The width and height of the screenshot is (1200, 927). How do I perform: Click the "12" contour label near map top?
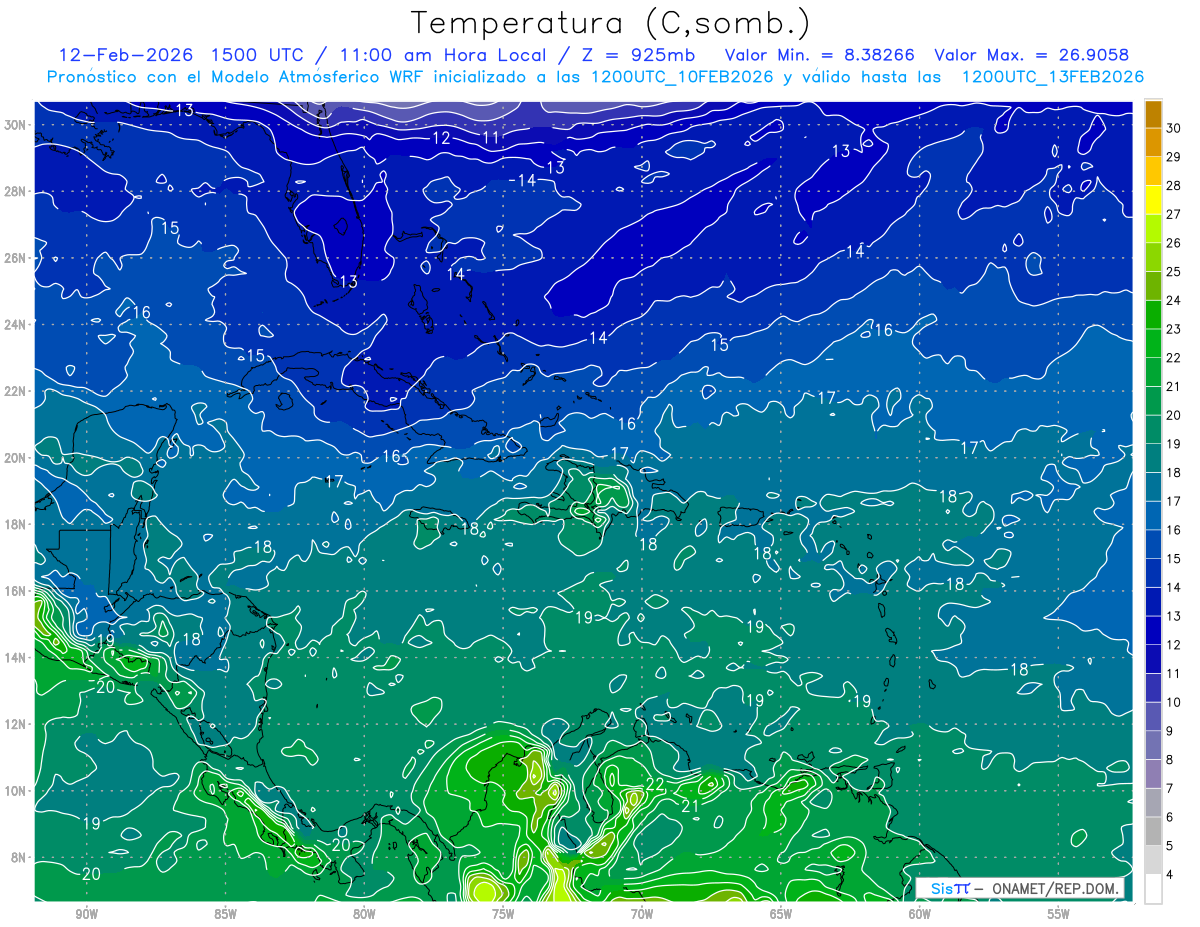point(441,138)
